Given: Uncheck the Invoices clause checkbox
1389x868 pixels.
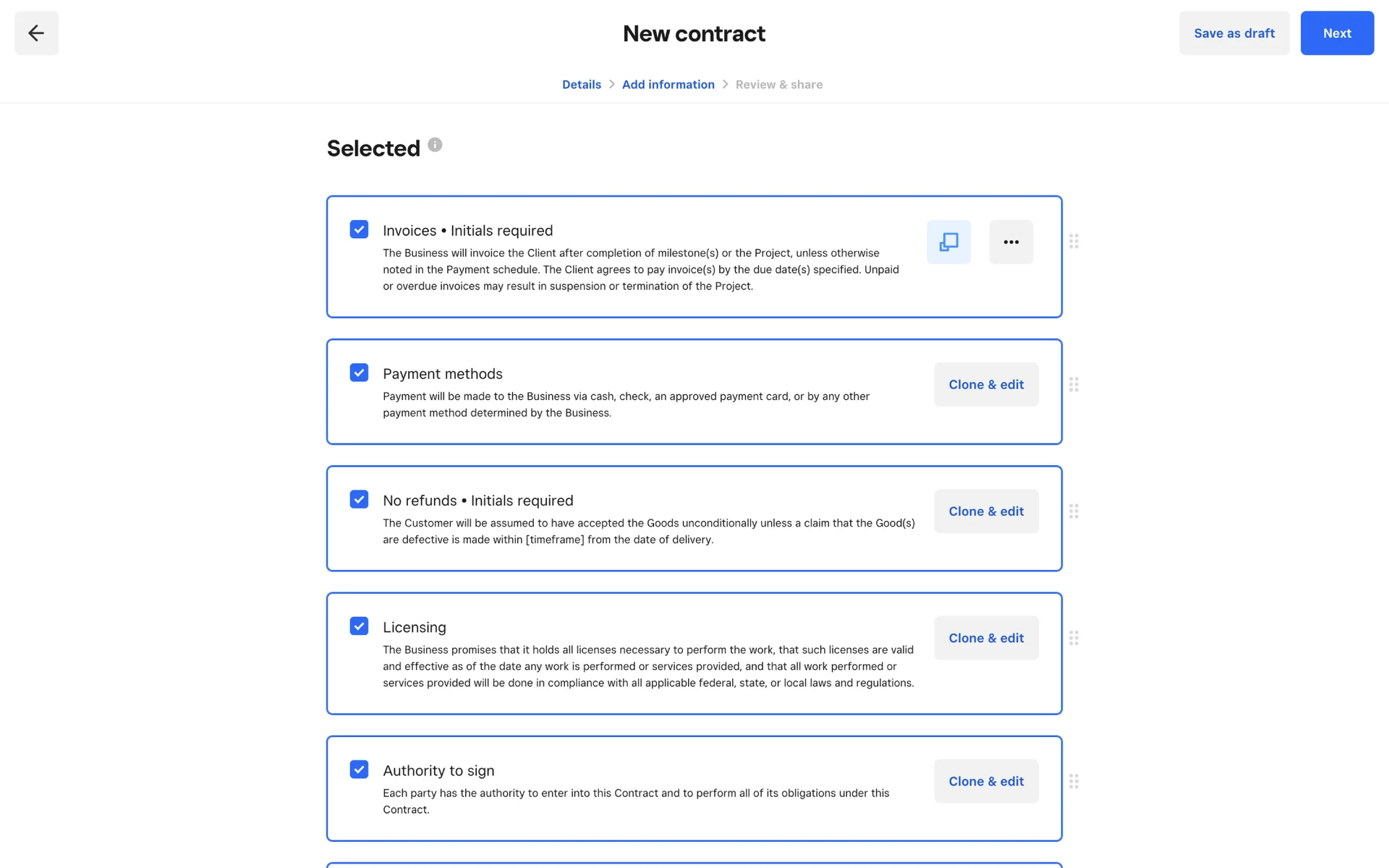Looking at the screenshot, I should [359, 229].
